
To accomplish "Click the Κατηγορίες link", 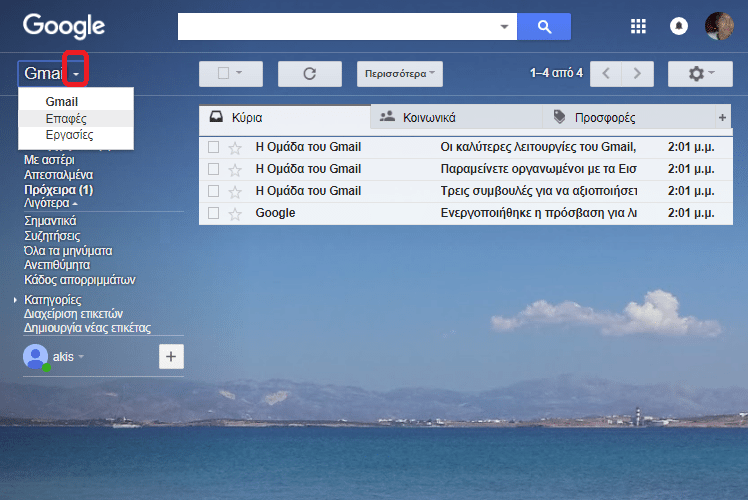I will 52,300.
